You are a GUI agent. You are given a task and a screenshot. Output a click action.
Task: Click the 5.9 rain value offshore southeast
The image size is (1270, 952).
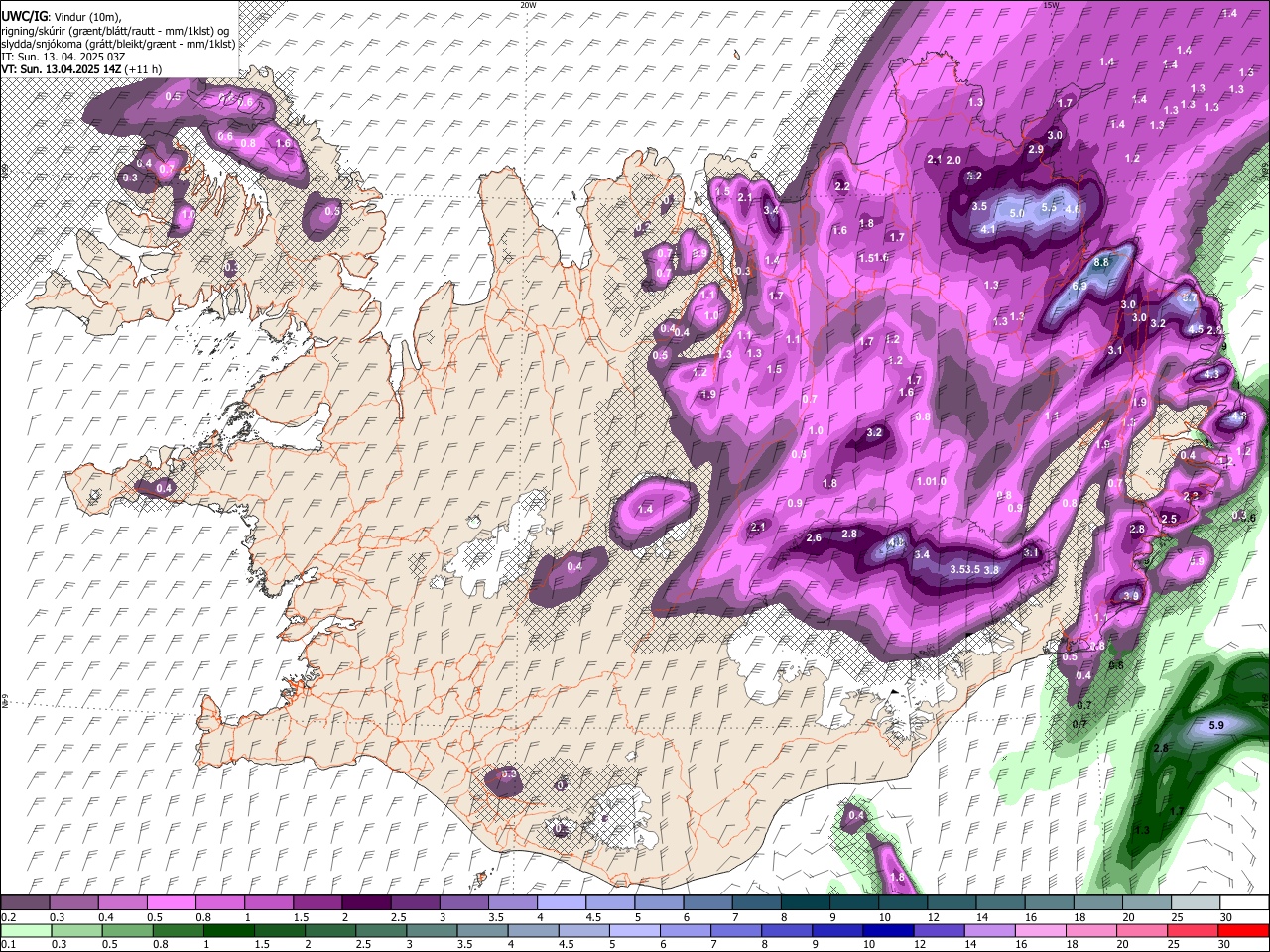click(1217, 726)
